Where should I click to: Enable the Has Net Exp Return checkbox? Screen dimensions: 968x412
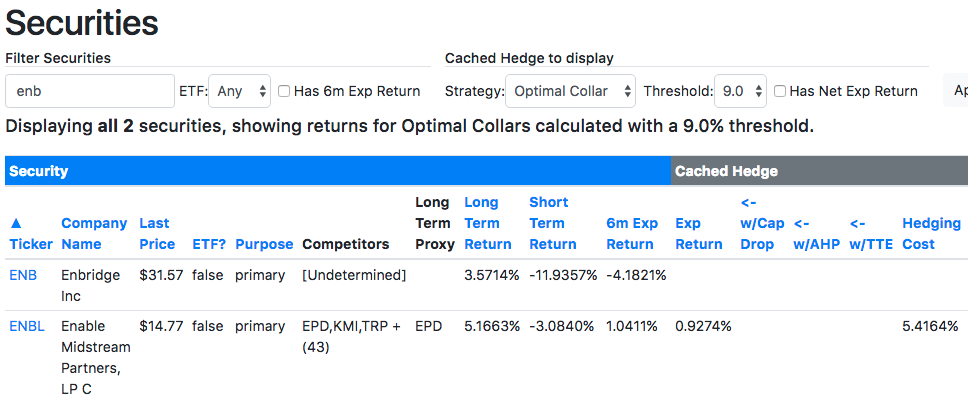click(780, 91)
